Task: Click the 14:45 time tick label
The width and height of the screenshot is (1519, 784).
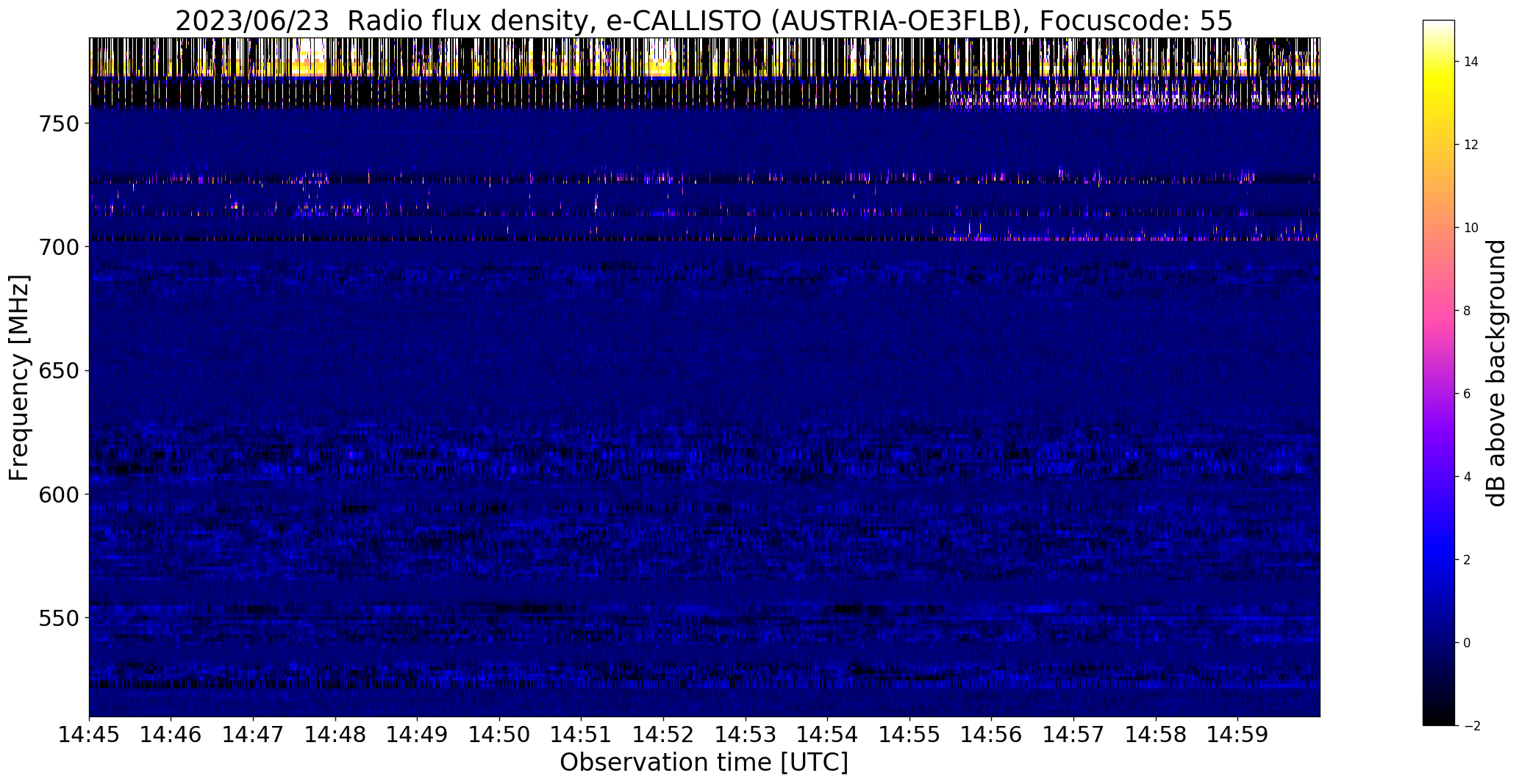Action: pos(90,734)
